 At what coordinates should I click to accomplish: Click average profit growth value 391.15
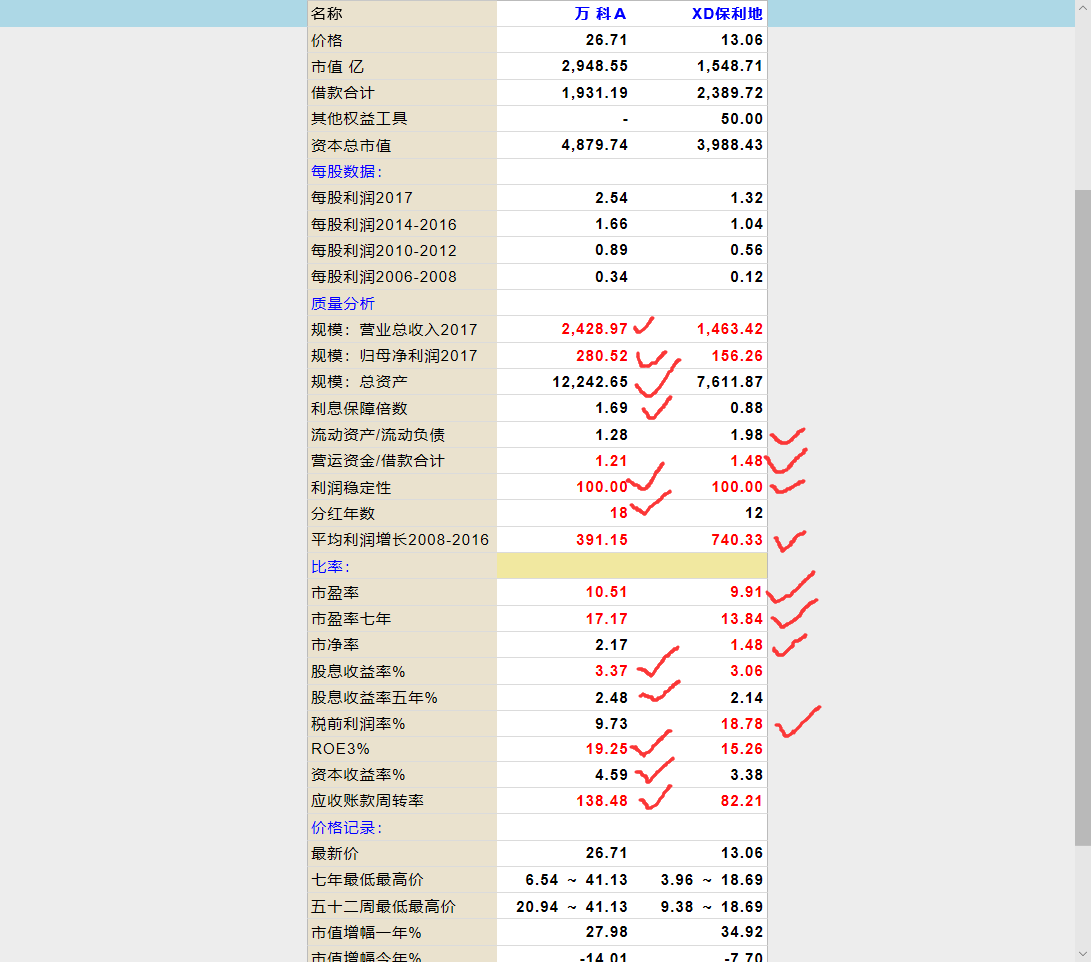(602, 540)
